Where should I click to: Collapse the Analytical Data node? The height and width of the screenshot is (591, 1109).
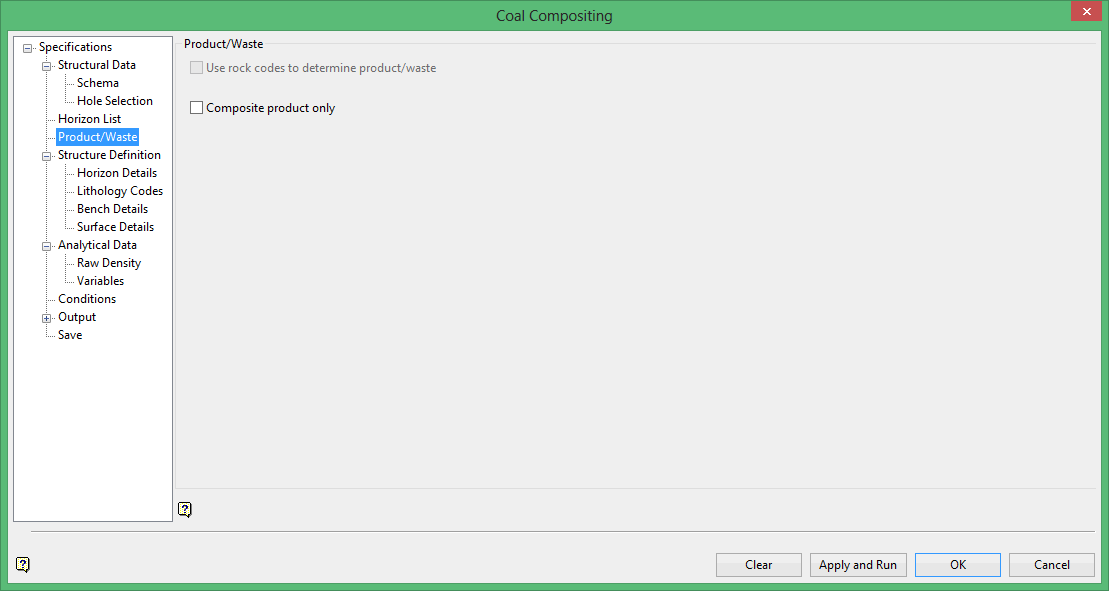pos(47,246)
